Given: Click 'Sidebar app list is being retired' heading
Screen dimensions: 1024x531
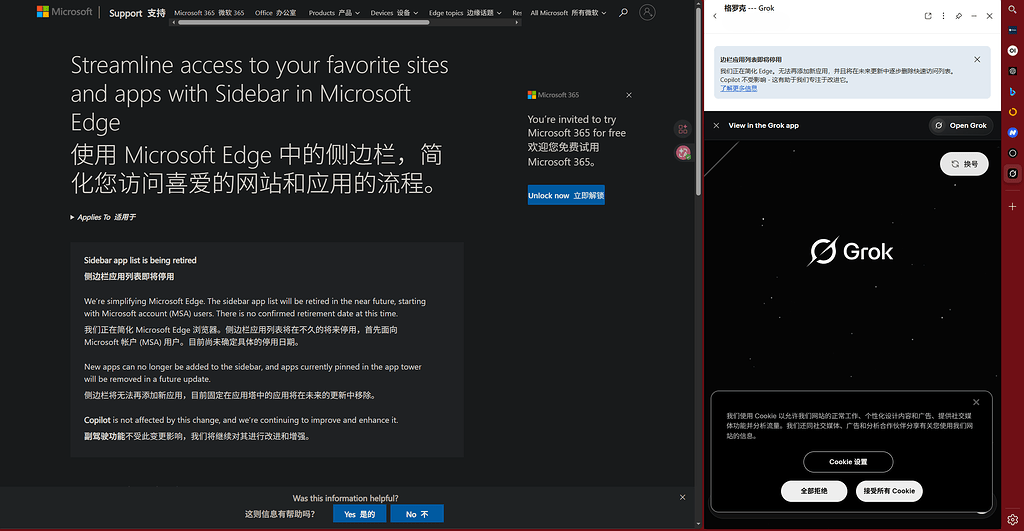Looking at the screenshot, I should click(x=140, y=260).
